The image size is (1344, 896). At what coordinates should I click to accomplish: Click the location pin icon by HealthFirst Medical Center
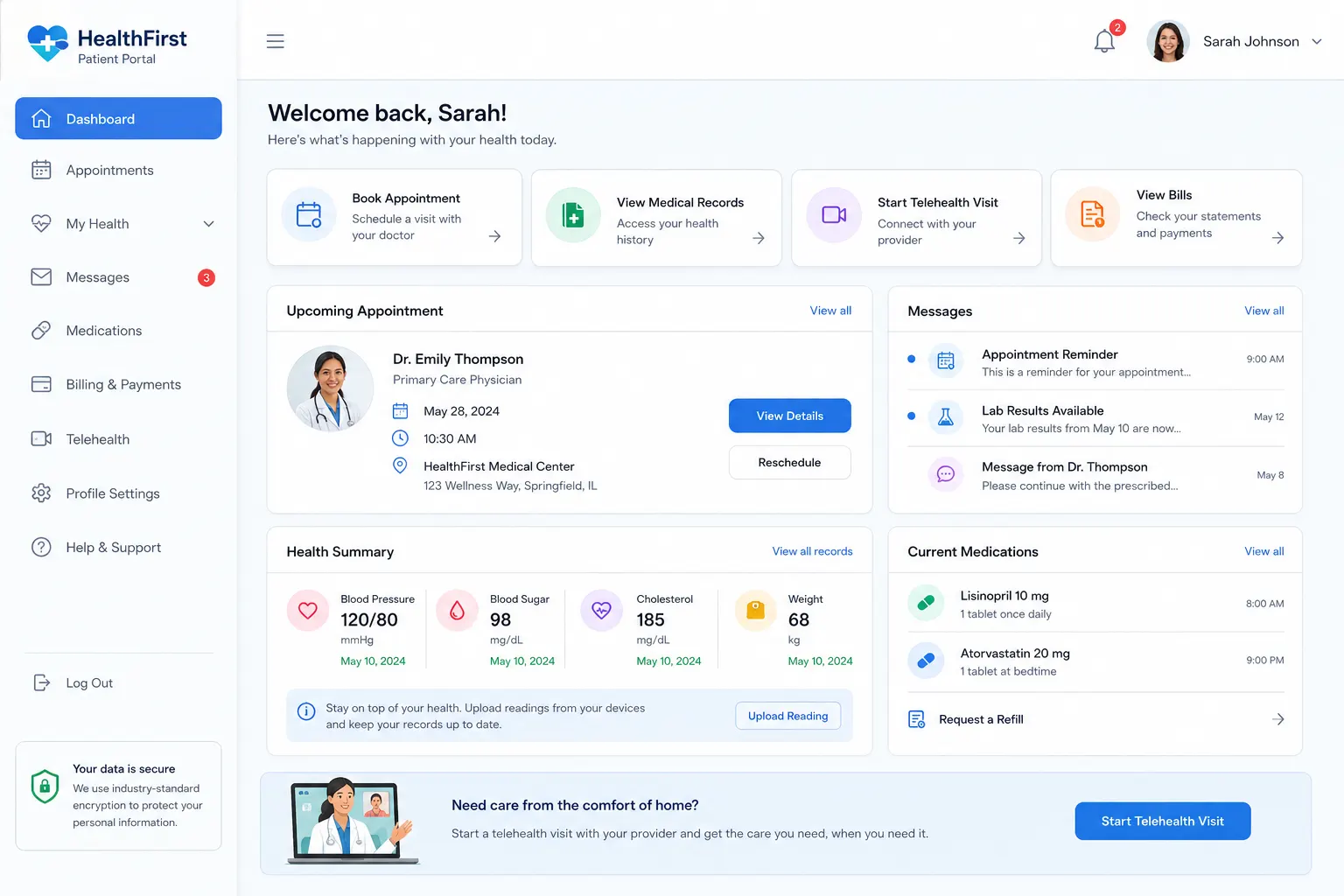pyautogui.click(x=400, y=465)
